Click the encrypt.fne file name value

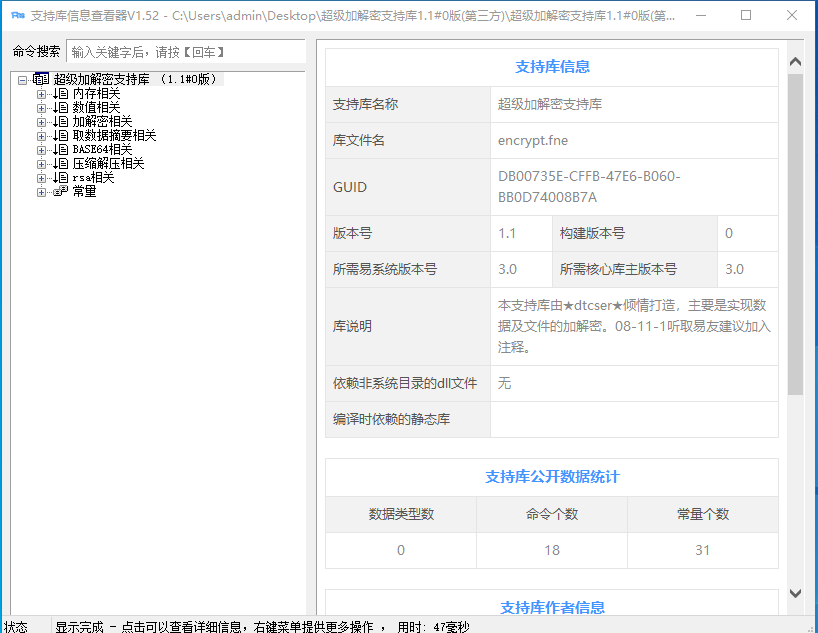tap(532, 140)
